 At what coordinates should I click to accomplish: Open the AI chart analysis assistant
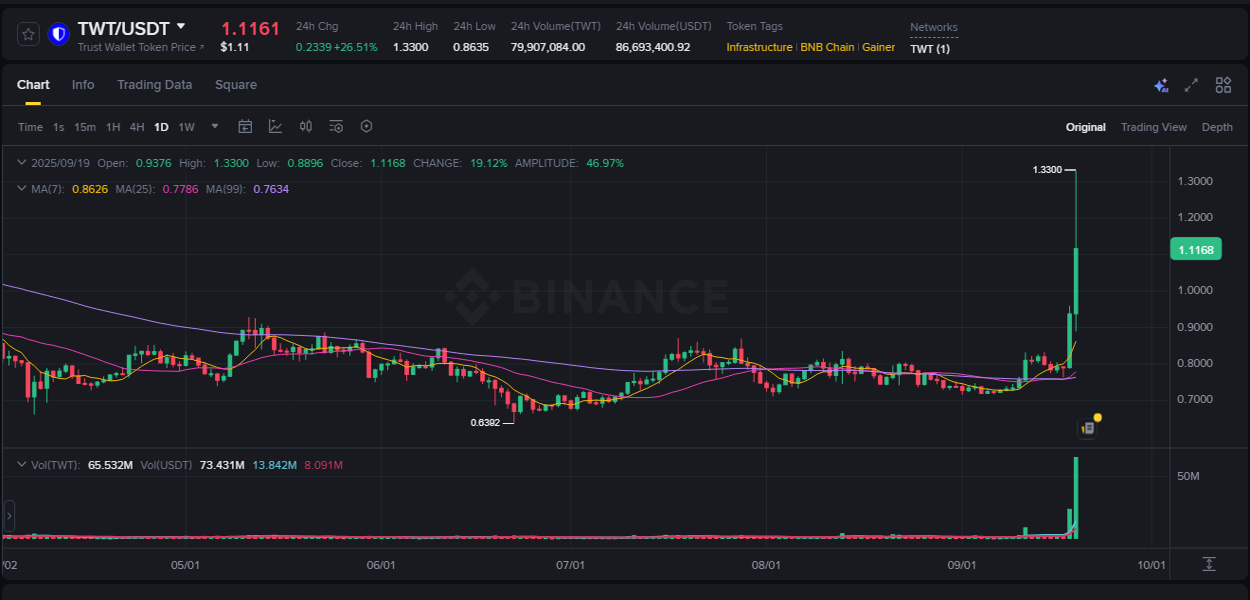1161,86
